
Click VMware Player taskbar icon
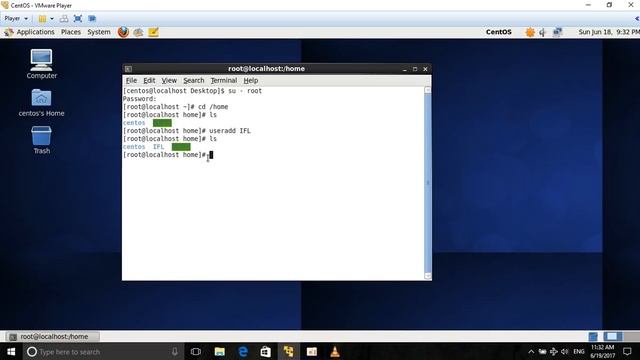(x=289, y=351)
